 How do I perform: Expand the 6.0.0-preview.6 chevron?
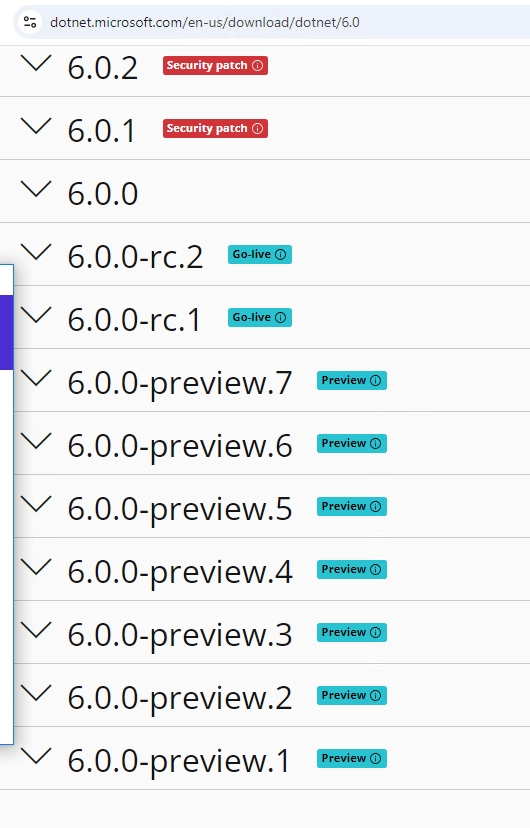click(36, 441)
